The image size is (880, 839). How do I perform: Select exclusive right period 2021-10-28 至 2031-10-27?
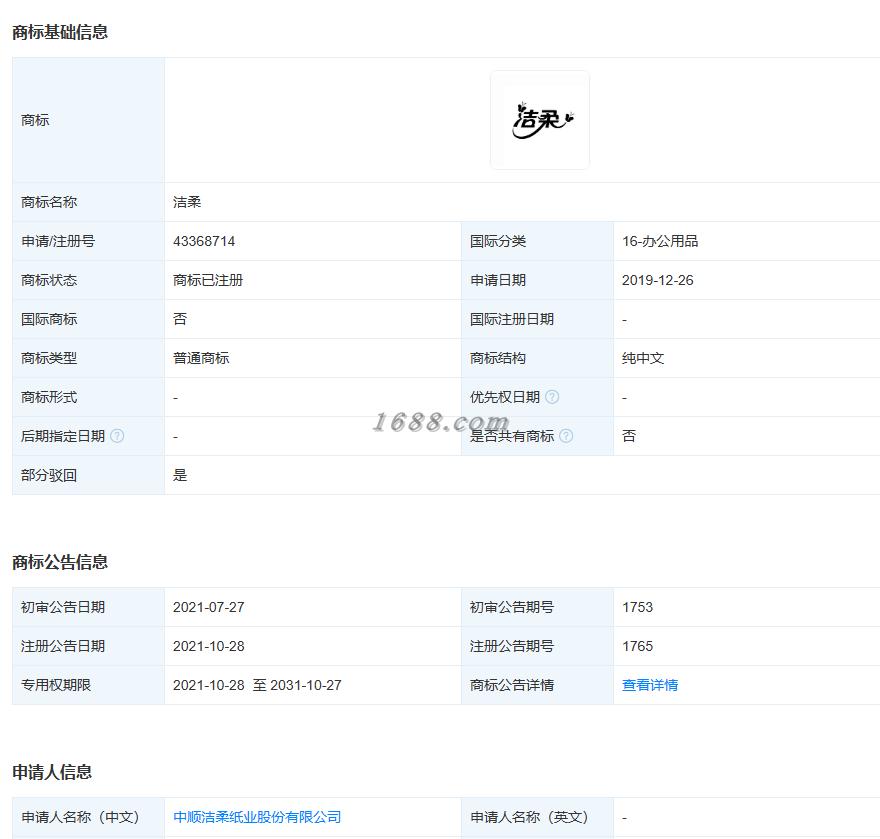257,685
